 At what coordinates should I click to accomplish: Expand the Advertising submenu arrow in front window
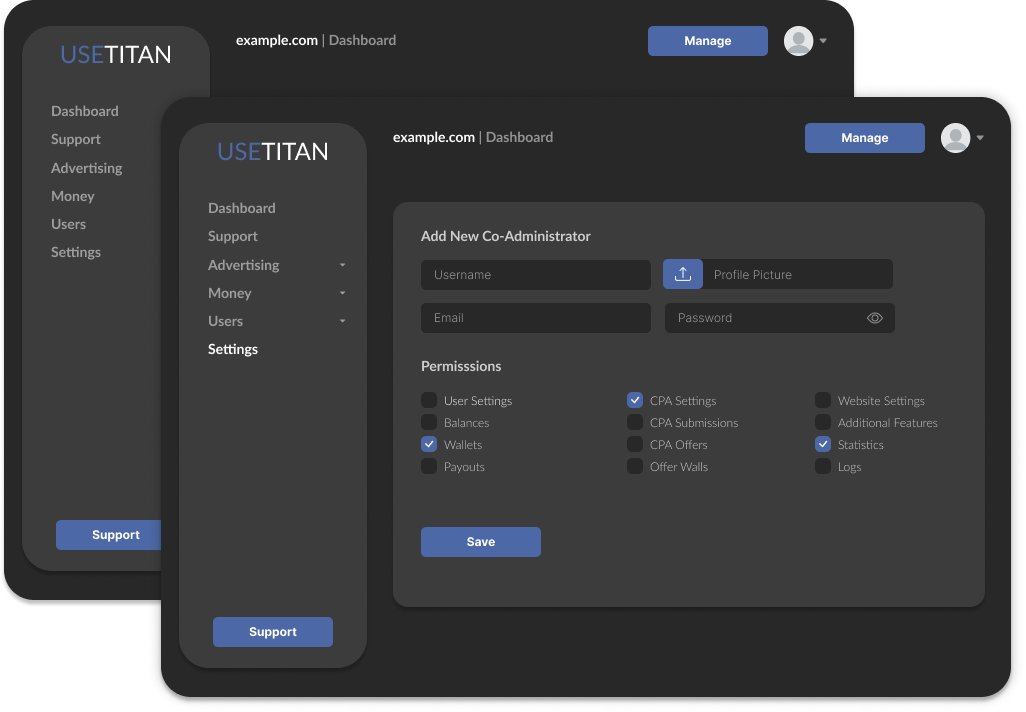[x=342, y=265]
